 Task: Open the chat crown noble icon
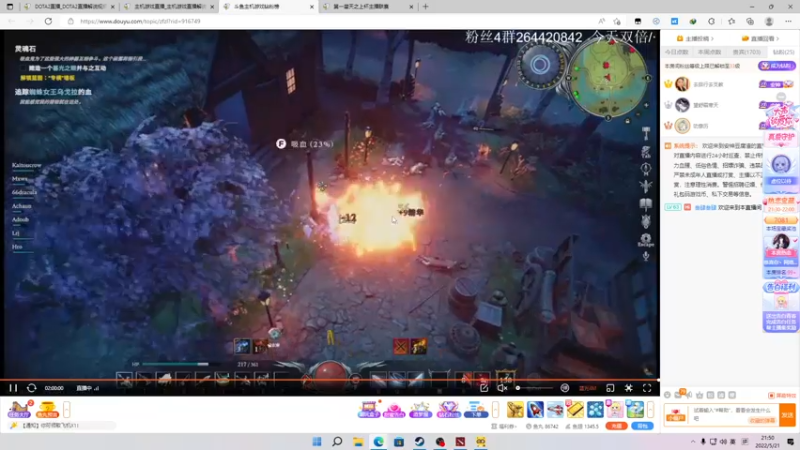pos(699,395)
